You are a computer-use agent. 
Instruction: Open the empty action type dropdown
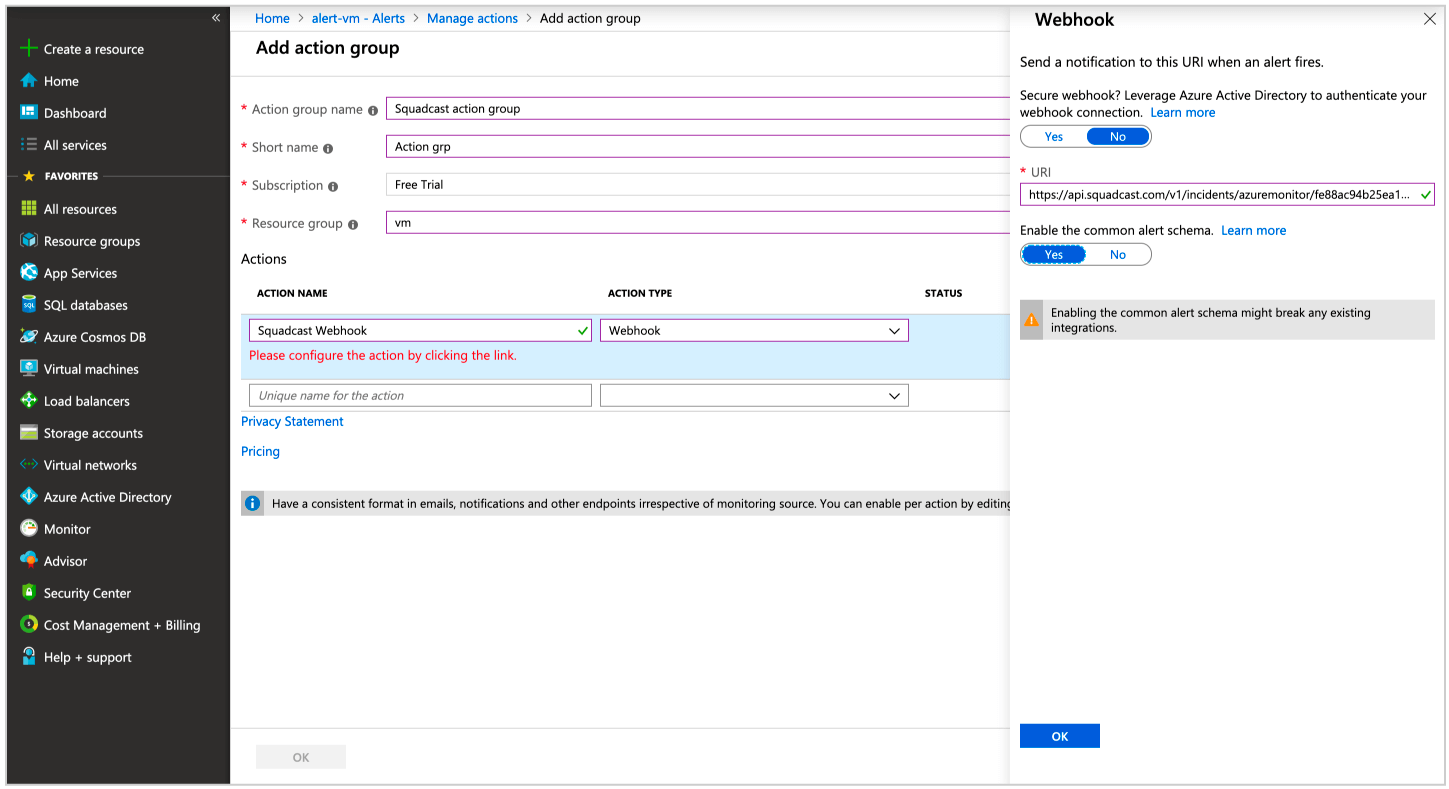tap(754, 395)
